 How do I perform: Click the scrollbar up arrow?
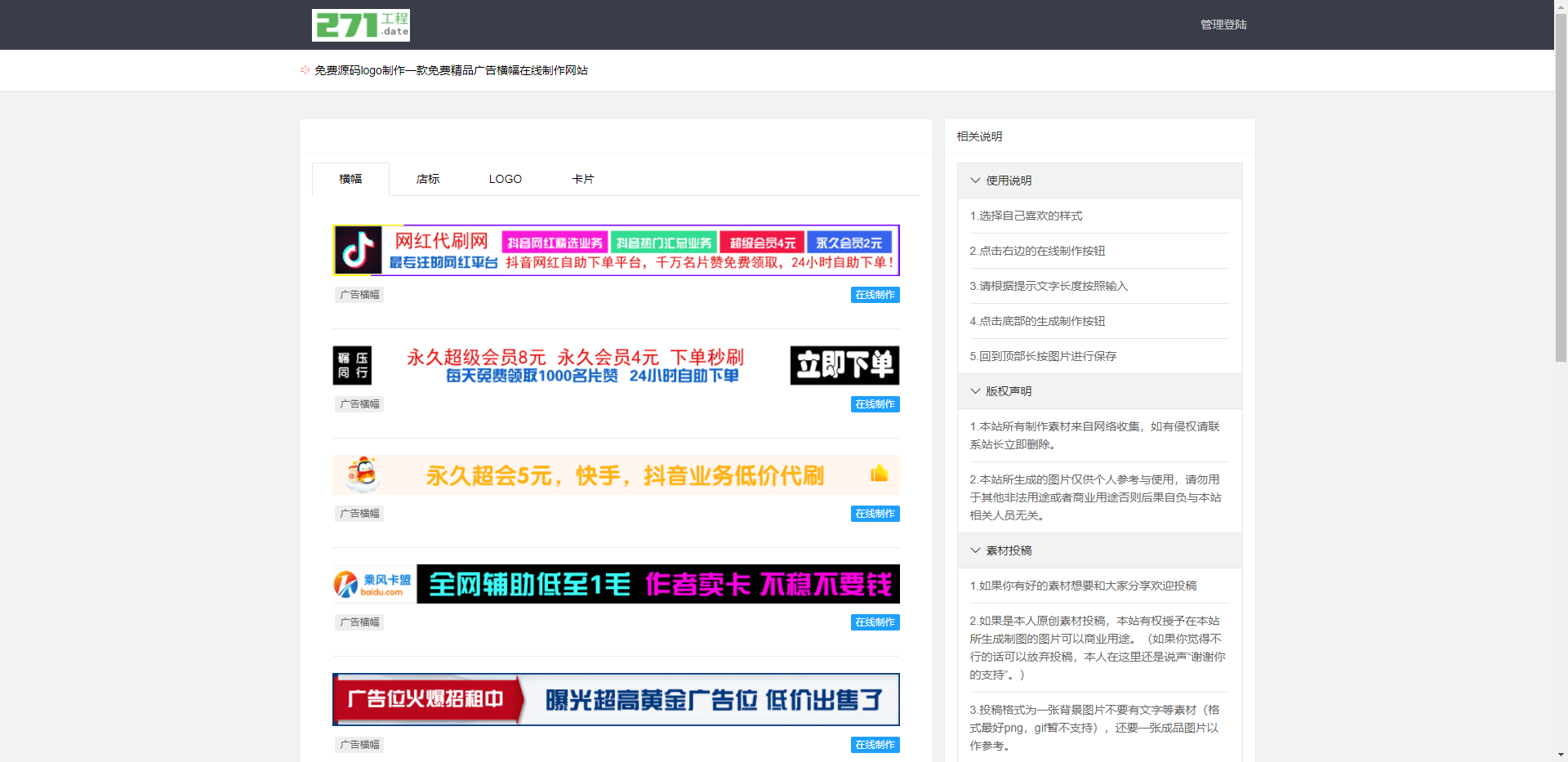tap(1561, 6)
